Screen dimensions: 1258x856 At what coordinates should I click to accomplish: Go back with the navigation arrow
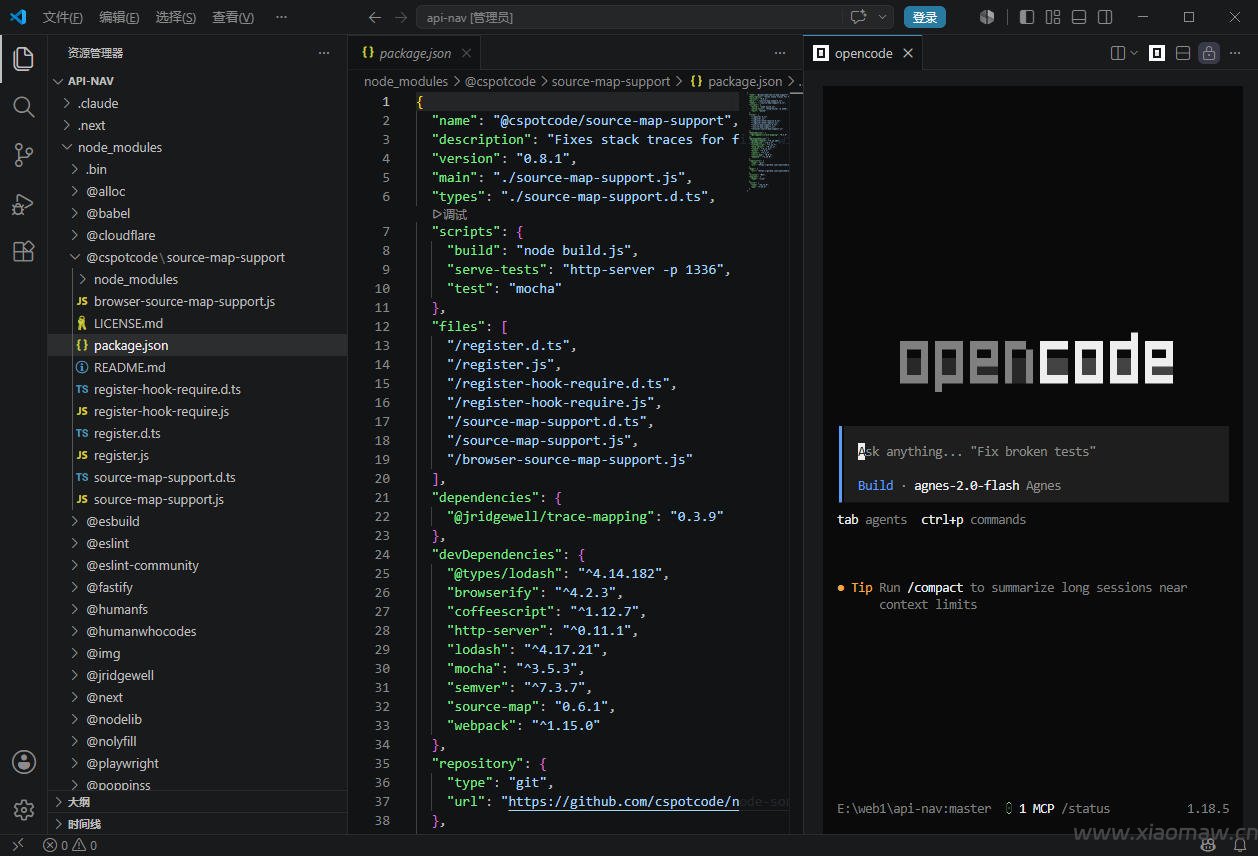click(x=375, y=17)
